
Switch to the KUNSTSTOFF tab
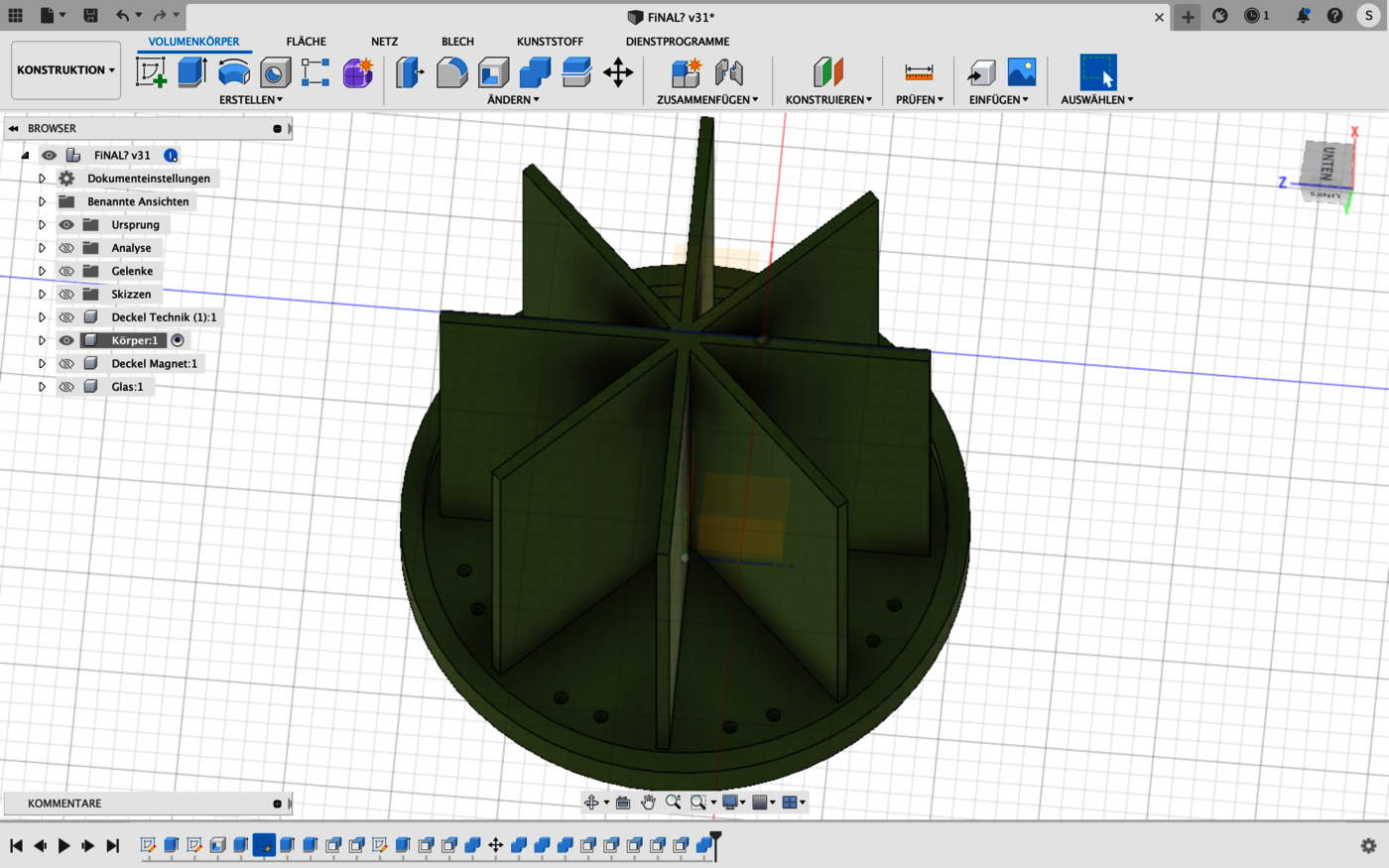pos(550,42)
